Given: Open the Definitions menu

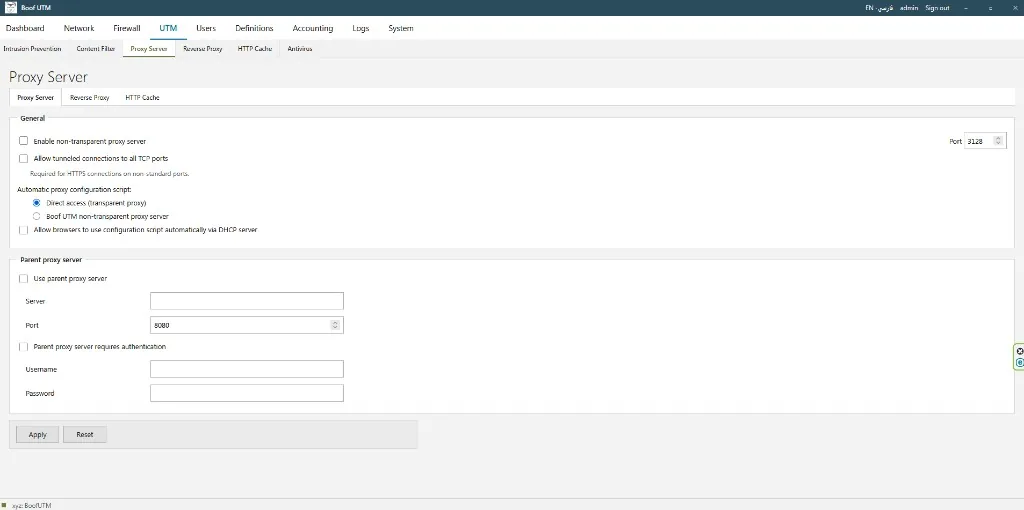Looking at the screenshot, I should tap(254, 28).
